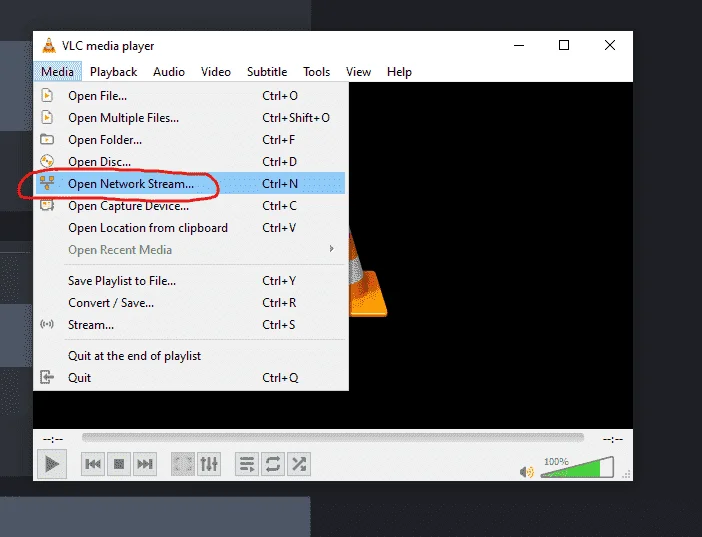
Task: Click the Open Disc icon
Action: click(47, 161)
